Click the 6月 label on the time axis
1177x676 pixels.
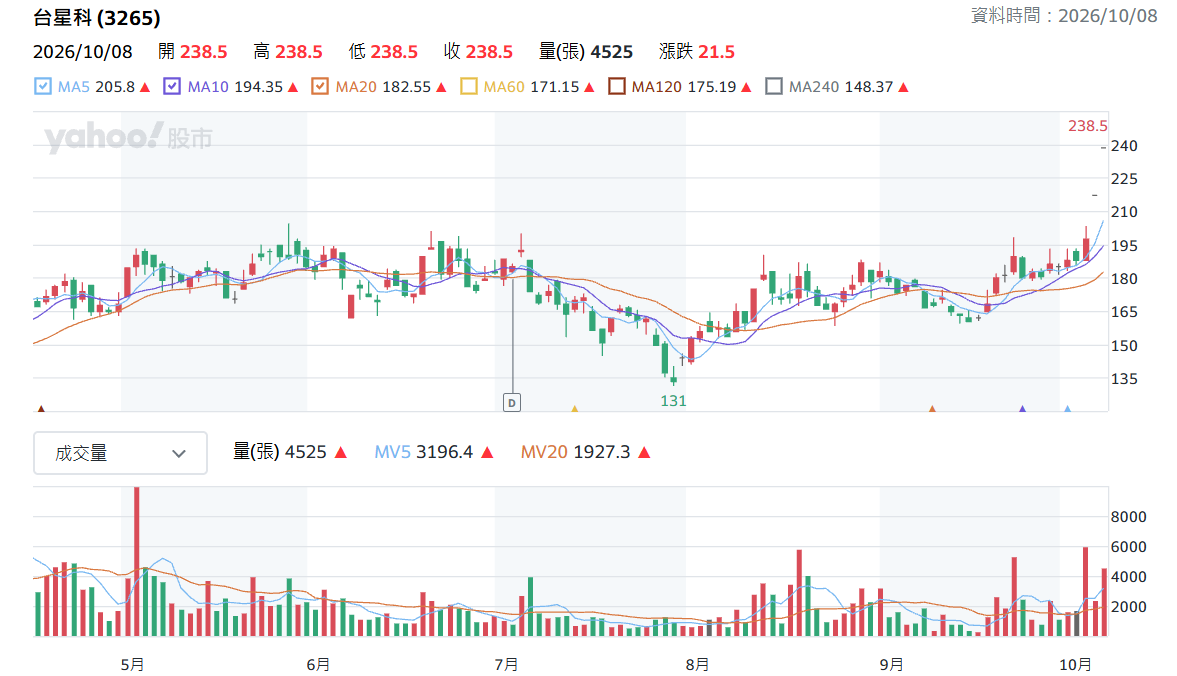(x=318, y=665)
